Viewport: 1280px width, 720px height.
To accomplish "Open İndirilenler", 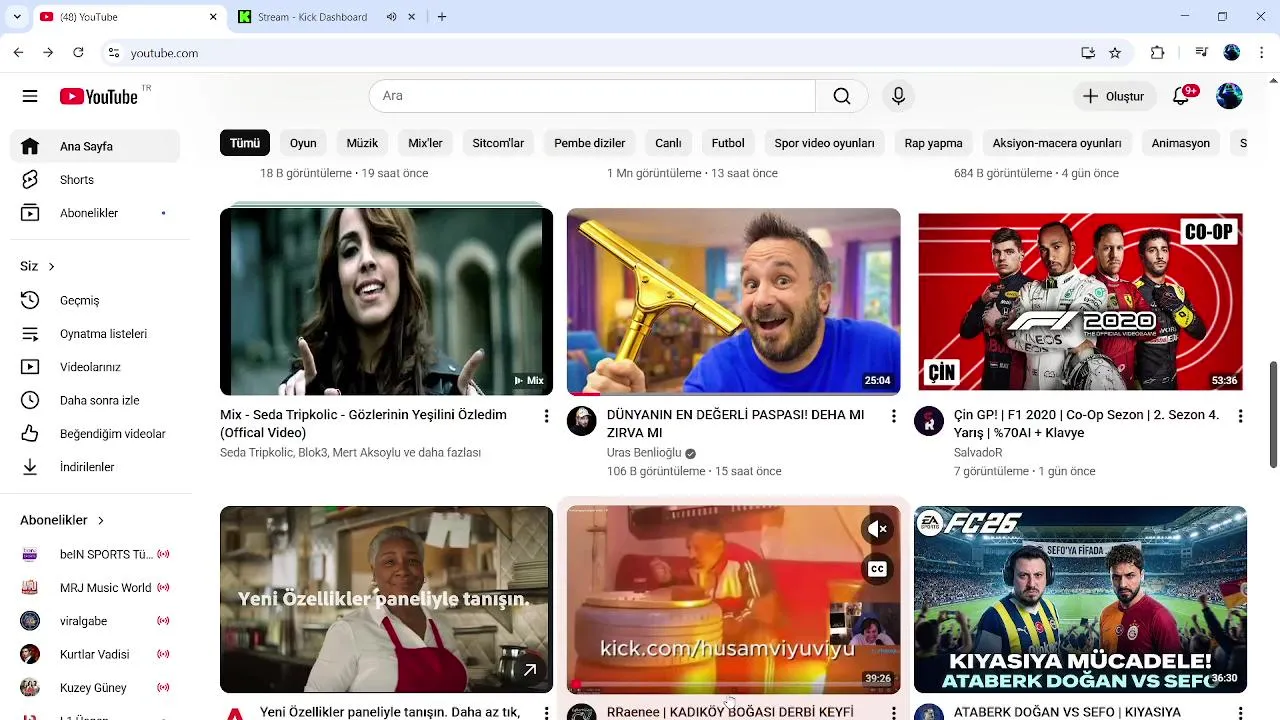I will 95,467.
